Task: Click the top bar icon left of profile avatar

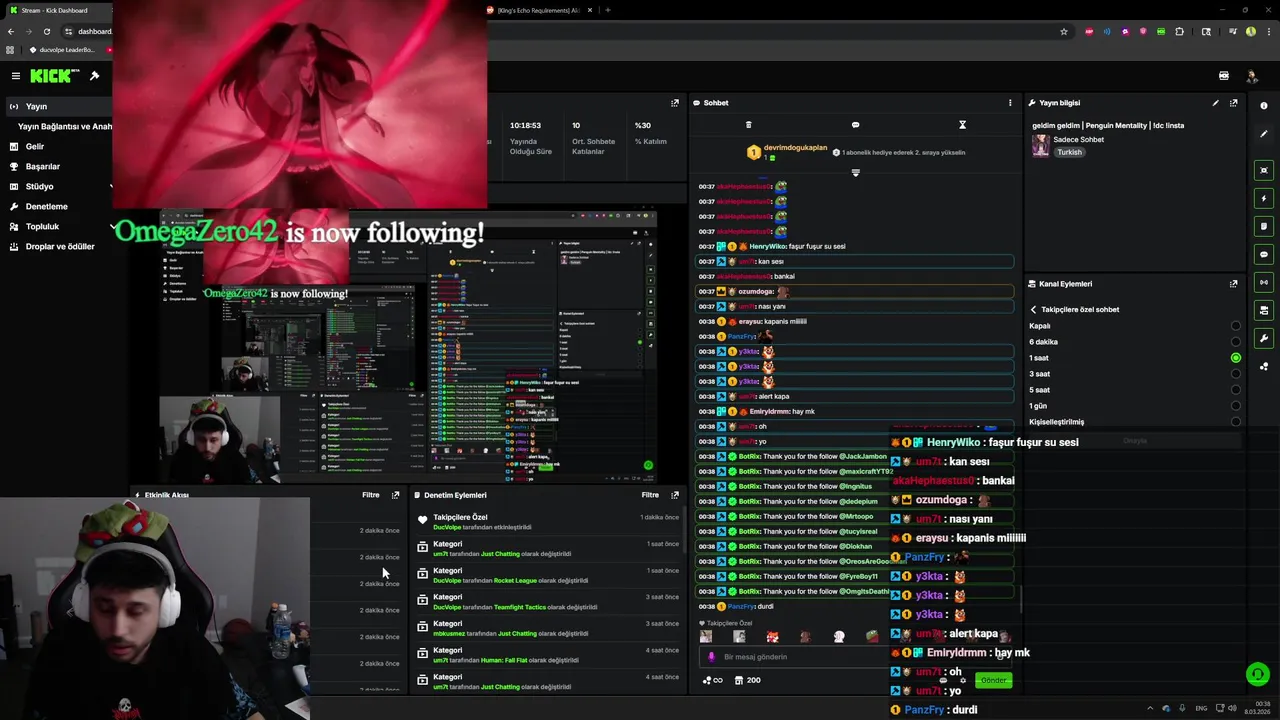Action: click(x=1224, y=76)
